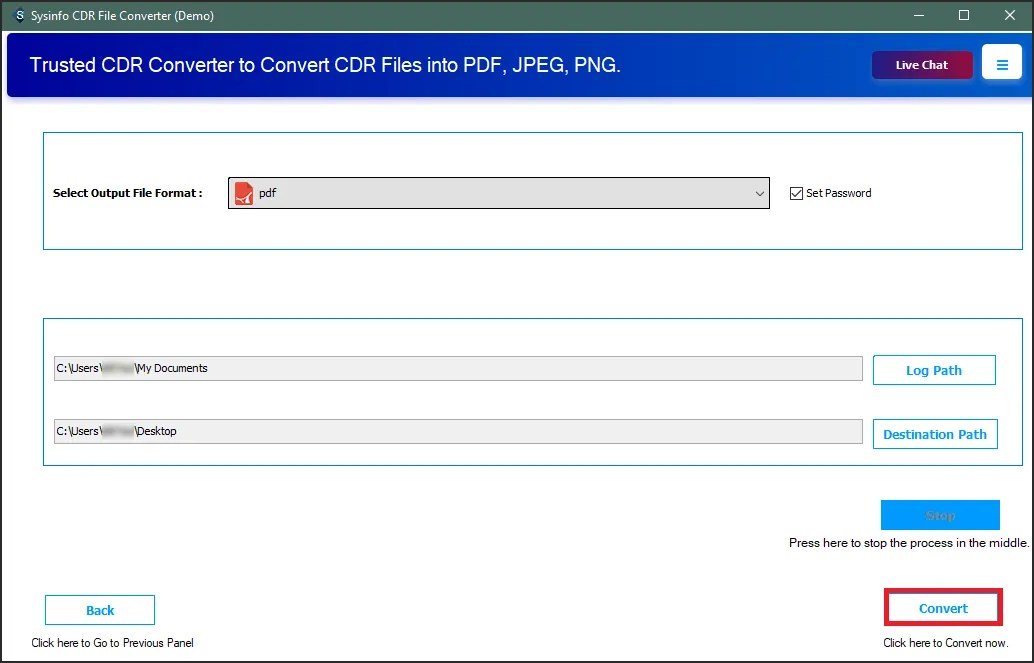Open the hamburger menu in the header
Image resolution: width=1034 pixels, height=663 pixels.
pos(1002,62)
